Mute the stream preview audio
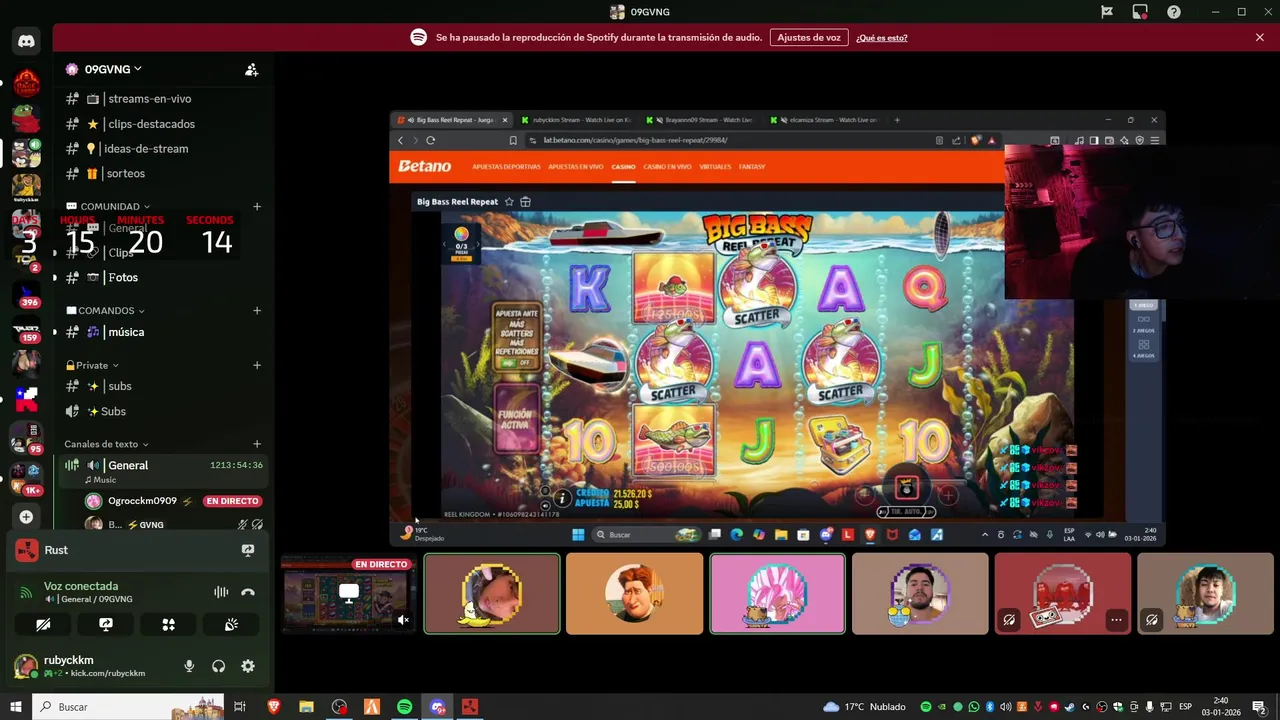 (403, 620)
